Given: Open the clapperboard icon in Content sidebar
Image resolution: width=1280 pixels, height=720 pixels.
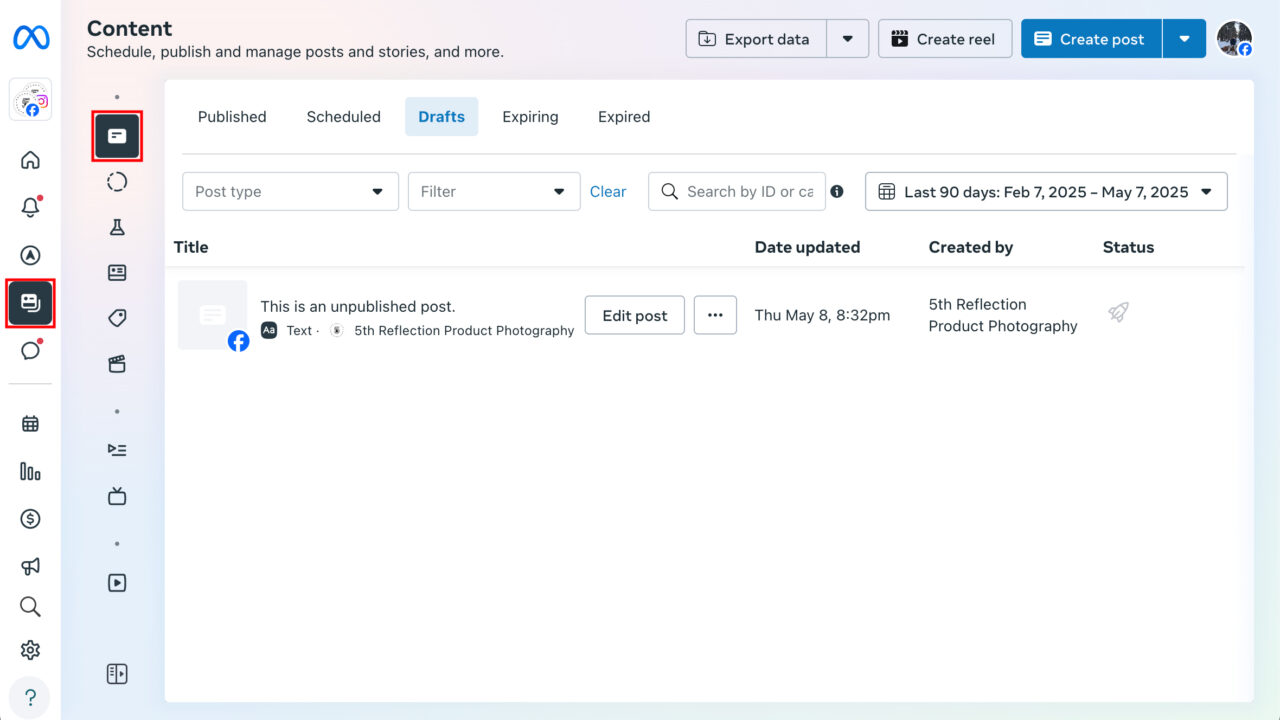Looking at the screenshot, I should [117, 364].
